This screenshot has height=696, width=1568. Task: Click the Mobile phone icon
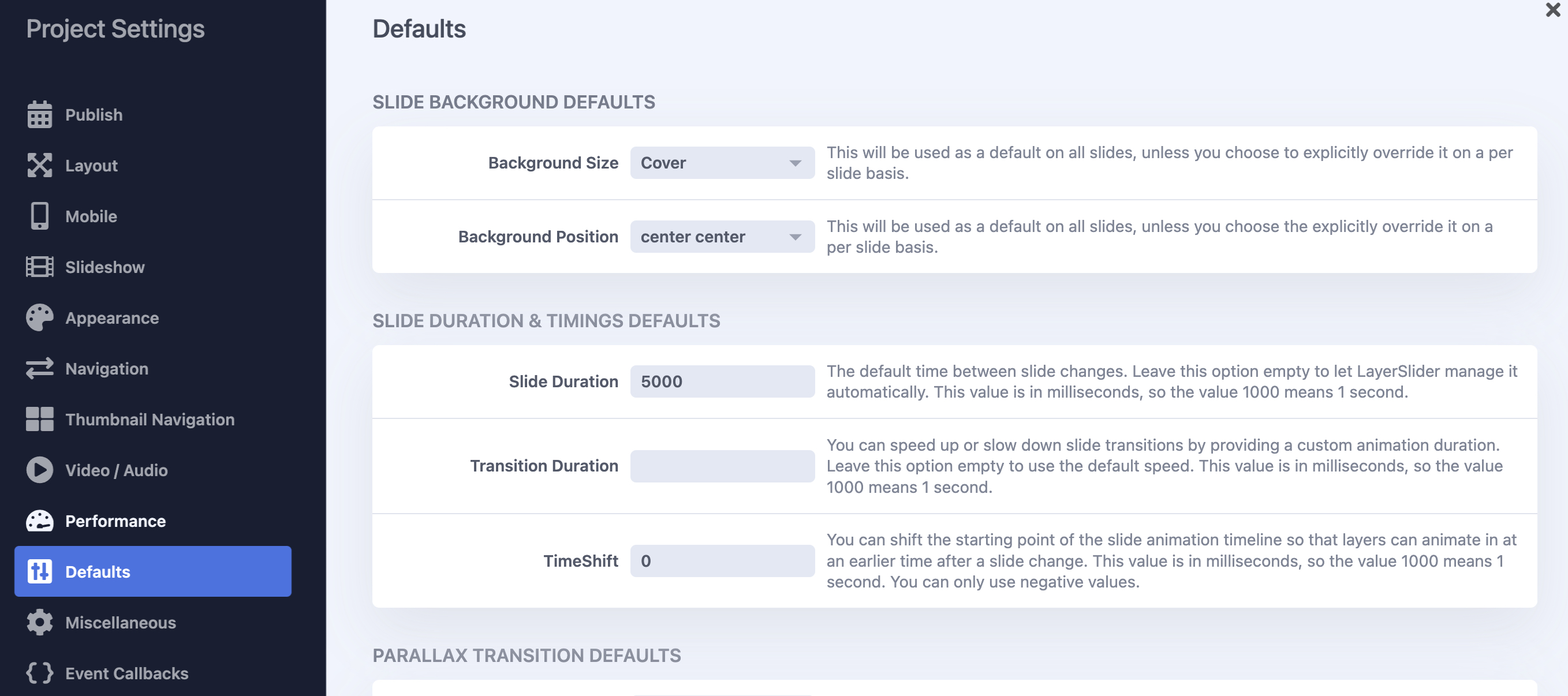tap(40, 216)
